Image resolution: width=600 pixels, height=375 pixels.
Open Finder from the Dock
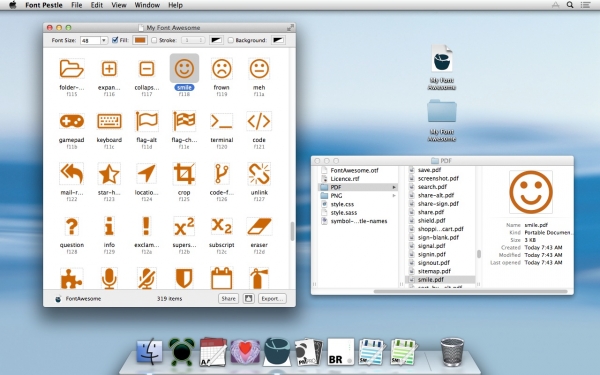point(150,351)
